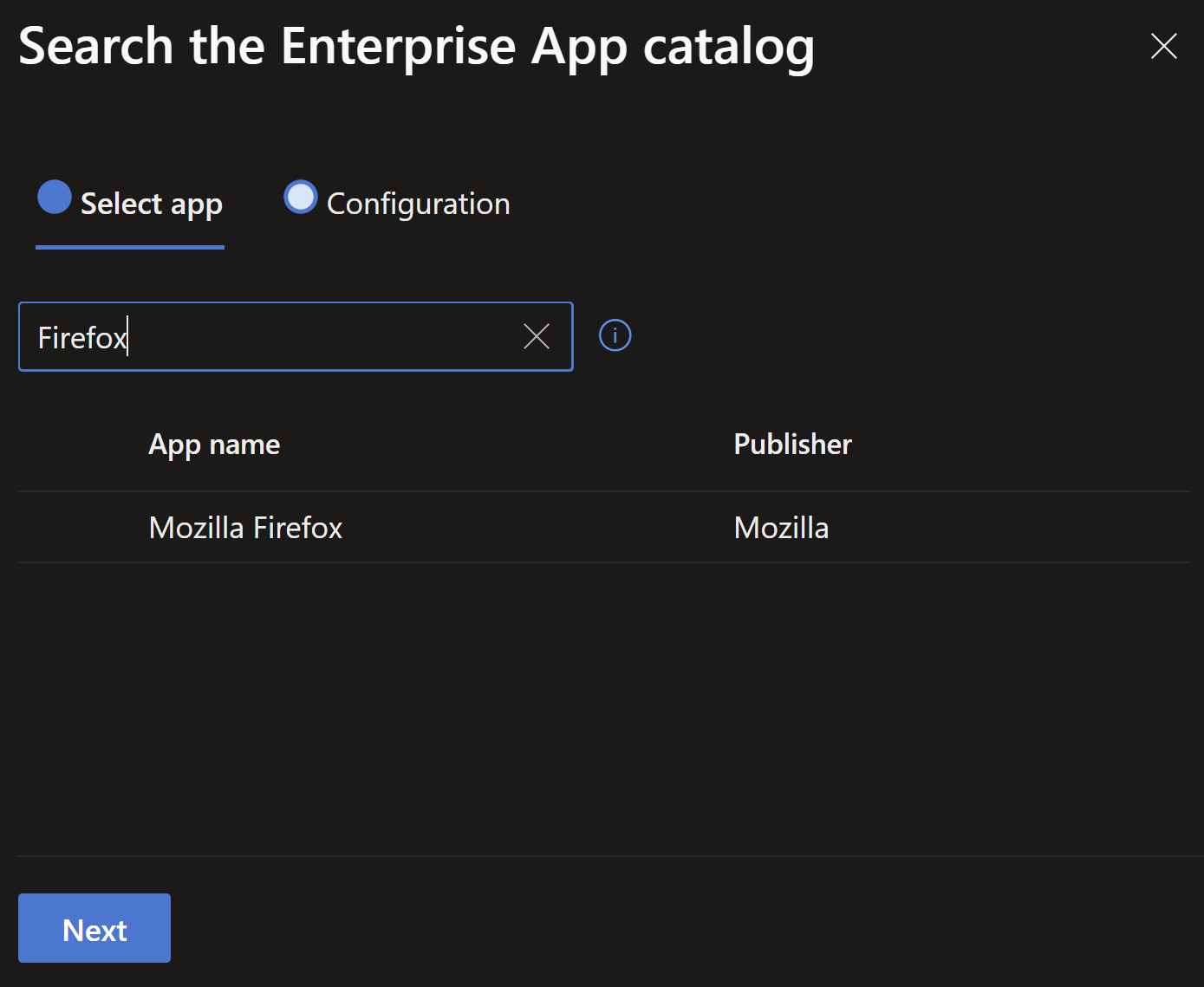The width and height of the screenshot is (1204, 987).
Task: Sort by App name column header
Action: [214, 445]
